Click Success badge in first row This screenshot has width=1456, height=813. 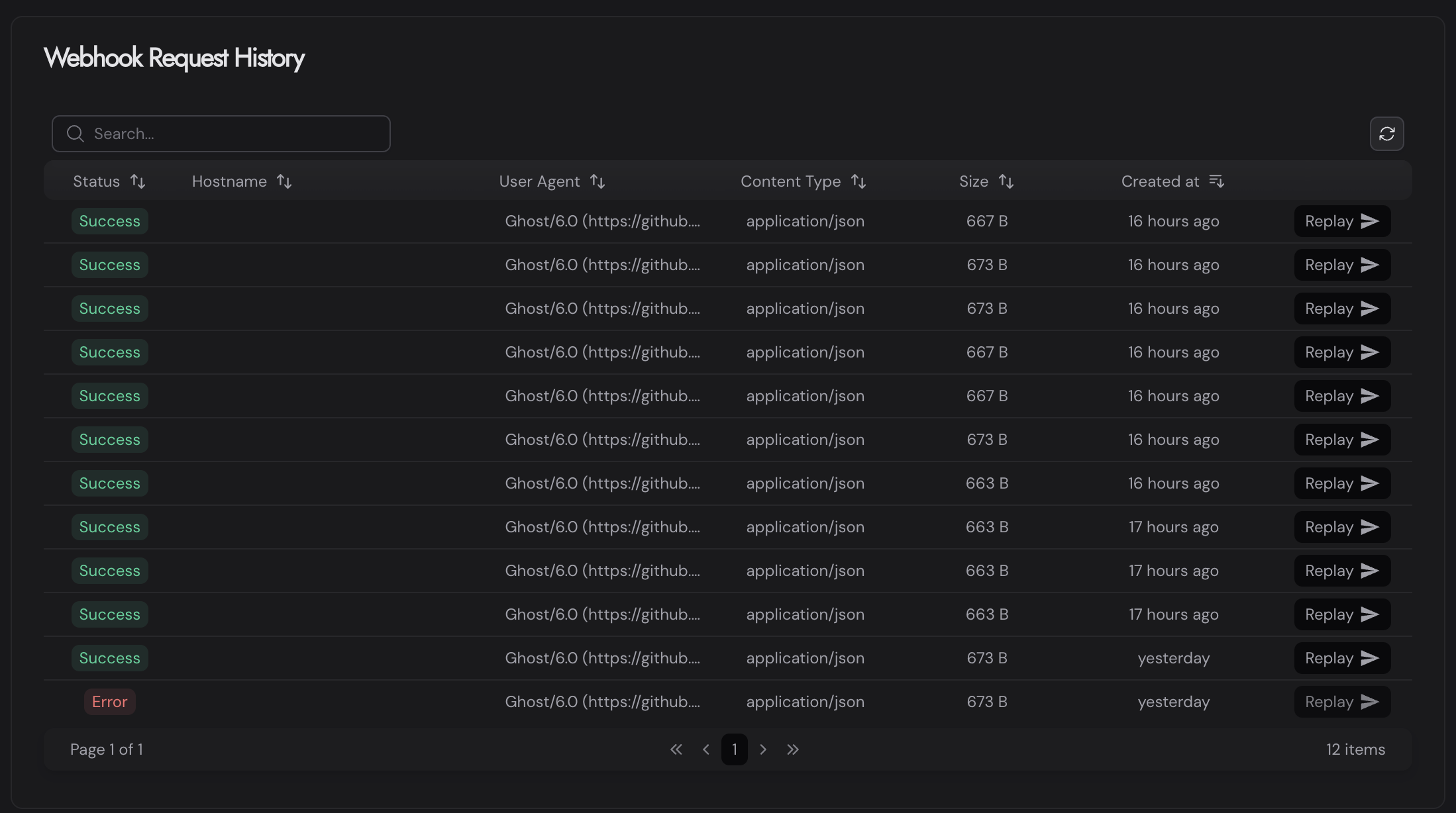(x=109, y=221)
